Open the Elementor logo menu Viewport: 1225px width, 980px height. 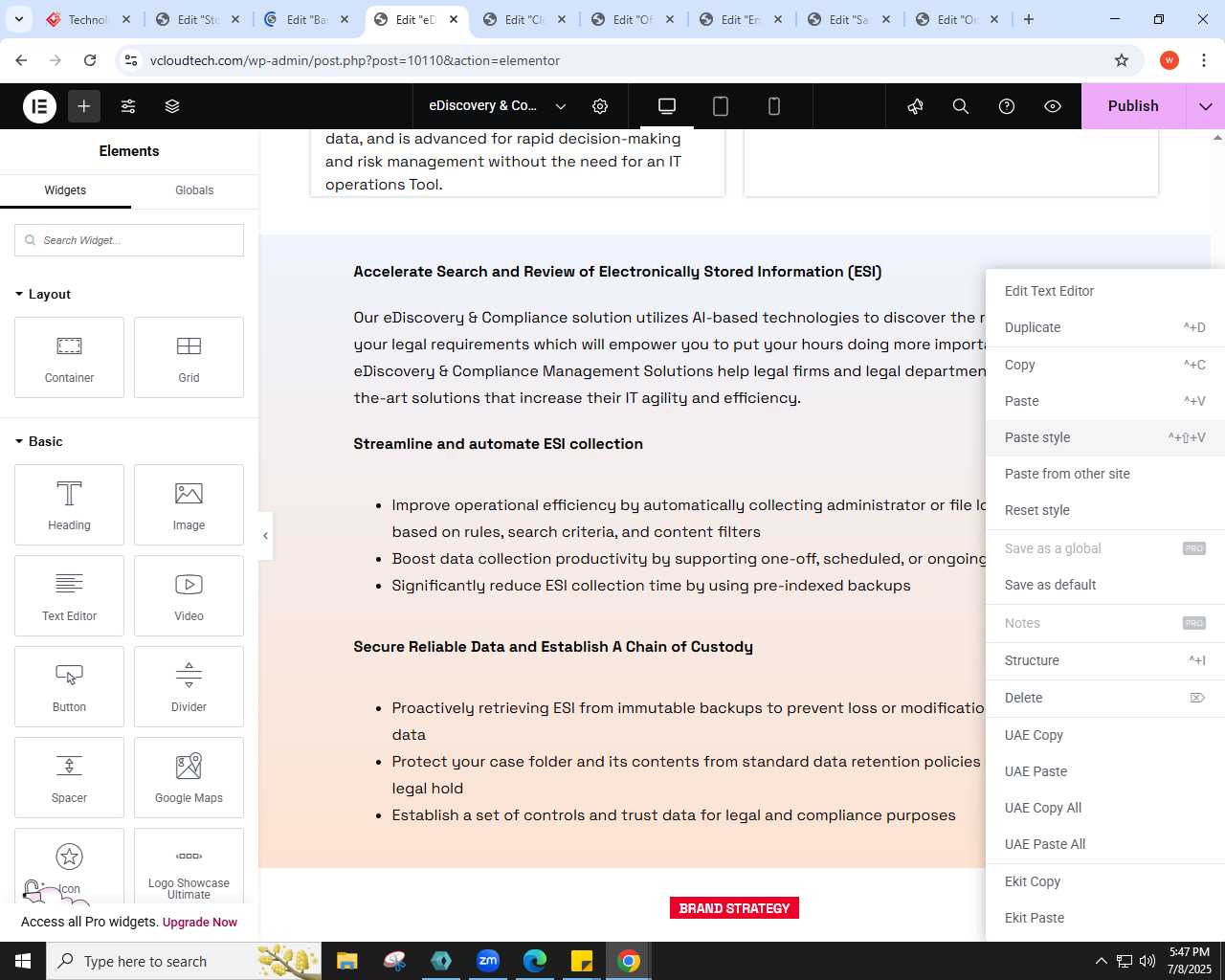tap(40, 106)
